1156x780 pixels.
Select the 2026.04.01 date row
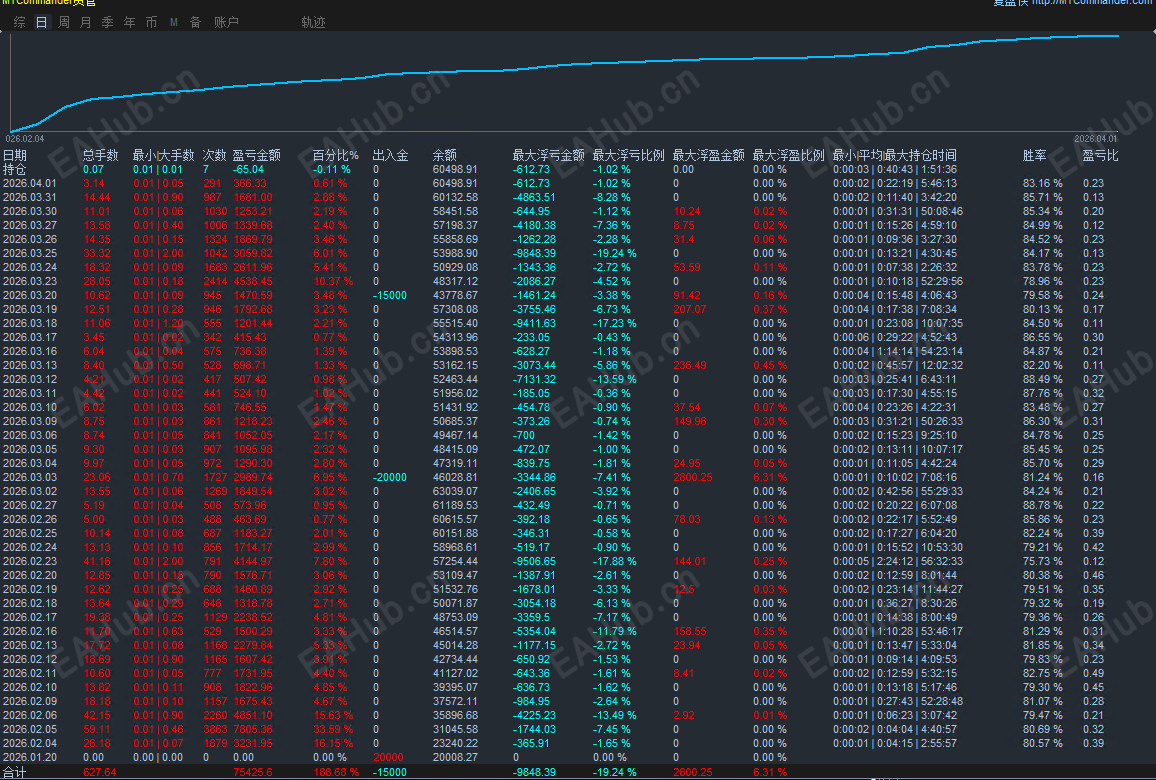[x=29, y=183]
